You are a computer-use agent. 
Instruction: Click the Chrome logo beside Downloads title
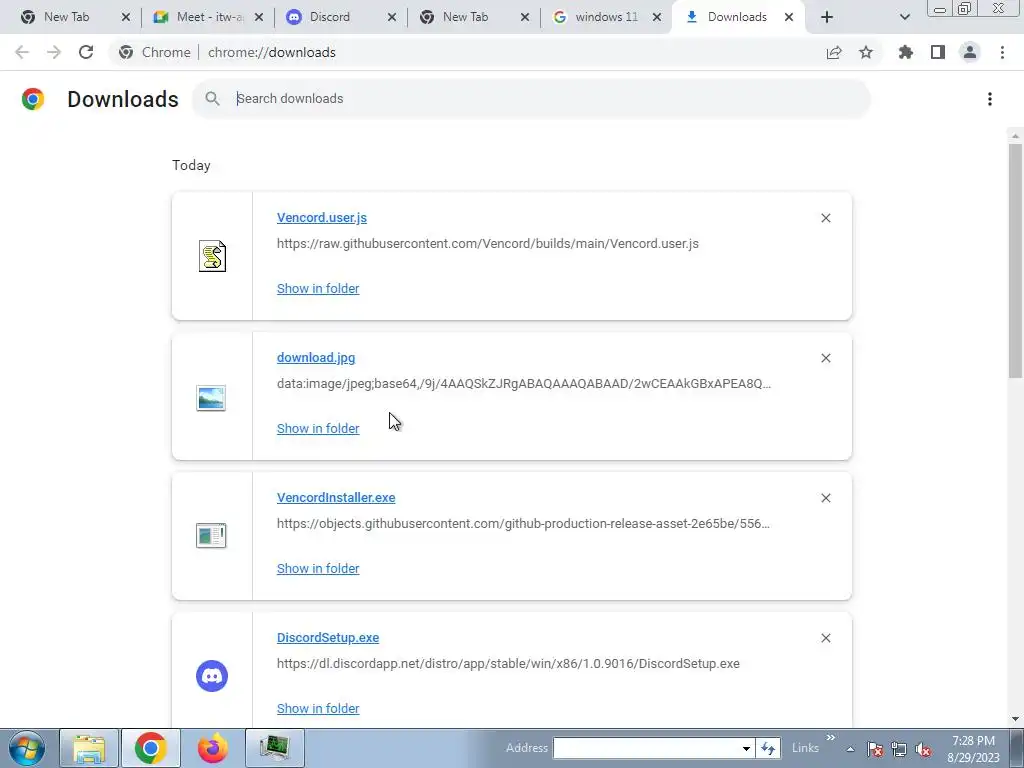click(33, 99)
